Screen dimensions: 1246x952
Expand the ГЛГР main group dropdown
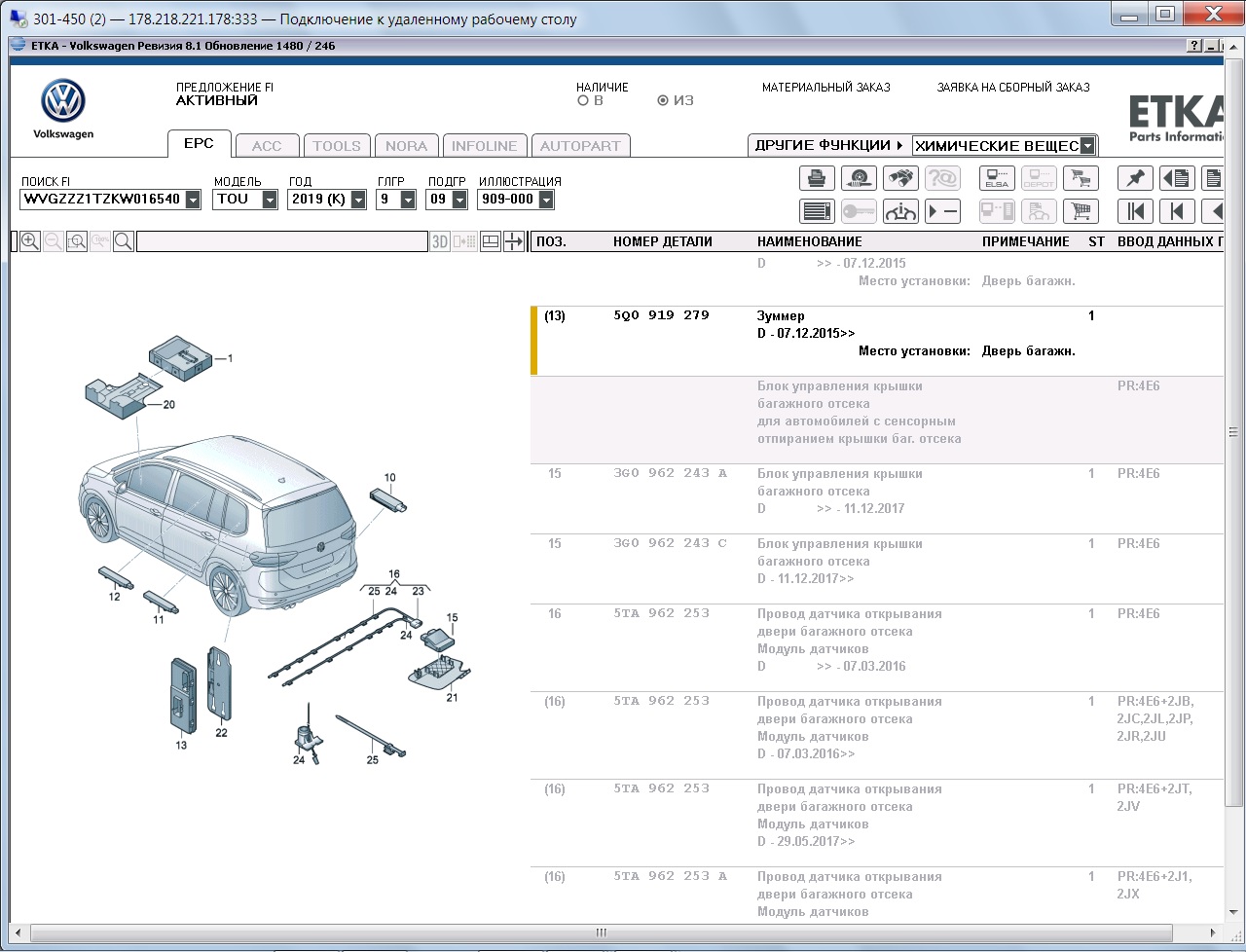(408, 200)
